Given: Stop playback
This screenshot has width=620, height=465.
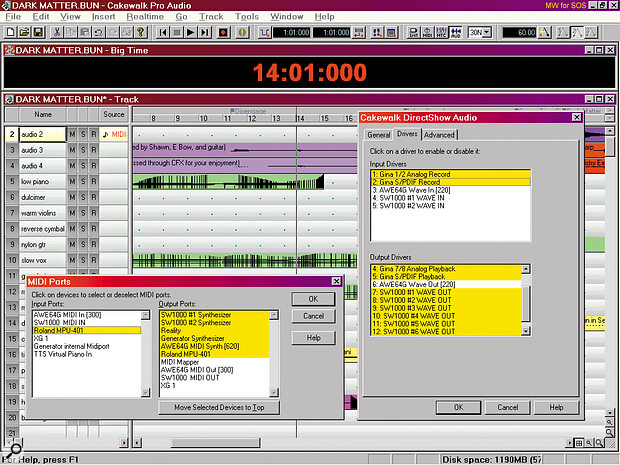Looking at the screenshot, I should click(177, 32).
